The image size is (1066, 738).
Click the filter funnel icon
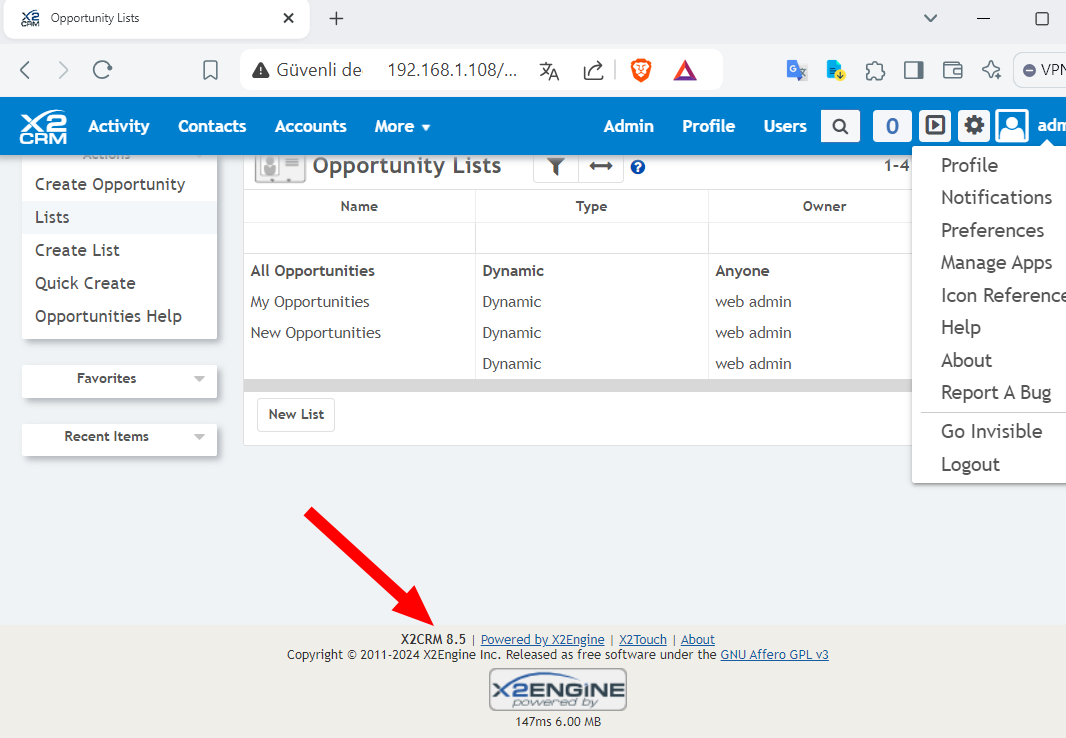556,167
